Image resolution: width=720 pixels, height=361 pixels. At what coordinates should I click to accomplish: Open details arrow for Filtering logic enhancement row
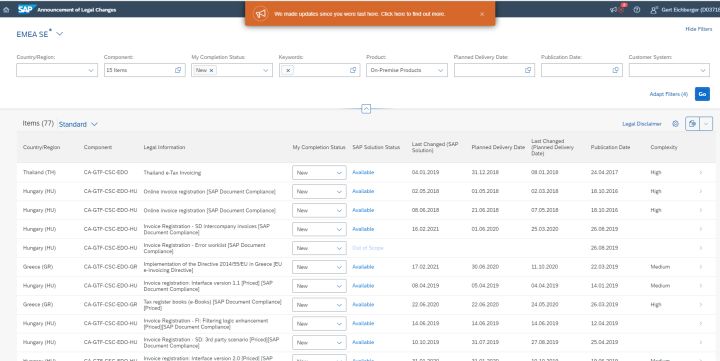[x=701, y=323]
